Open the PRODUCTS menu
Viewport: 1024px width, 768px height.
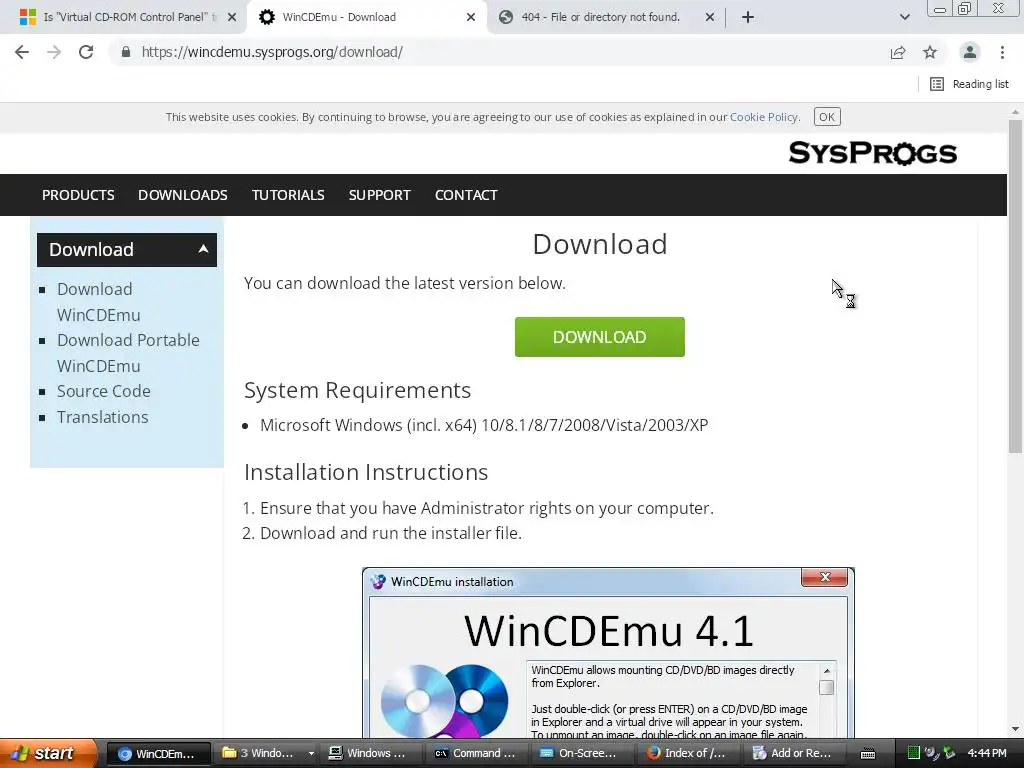[78, 195]
